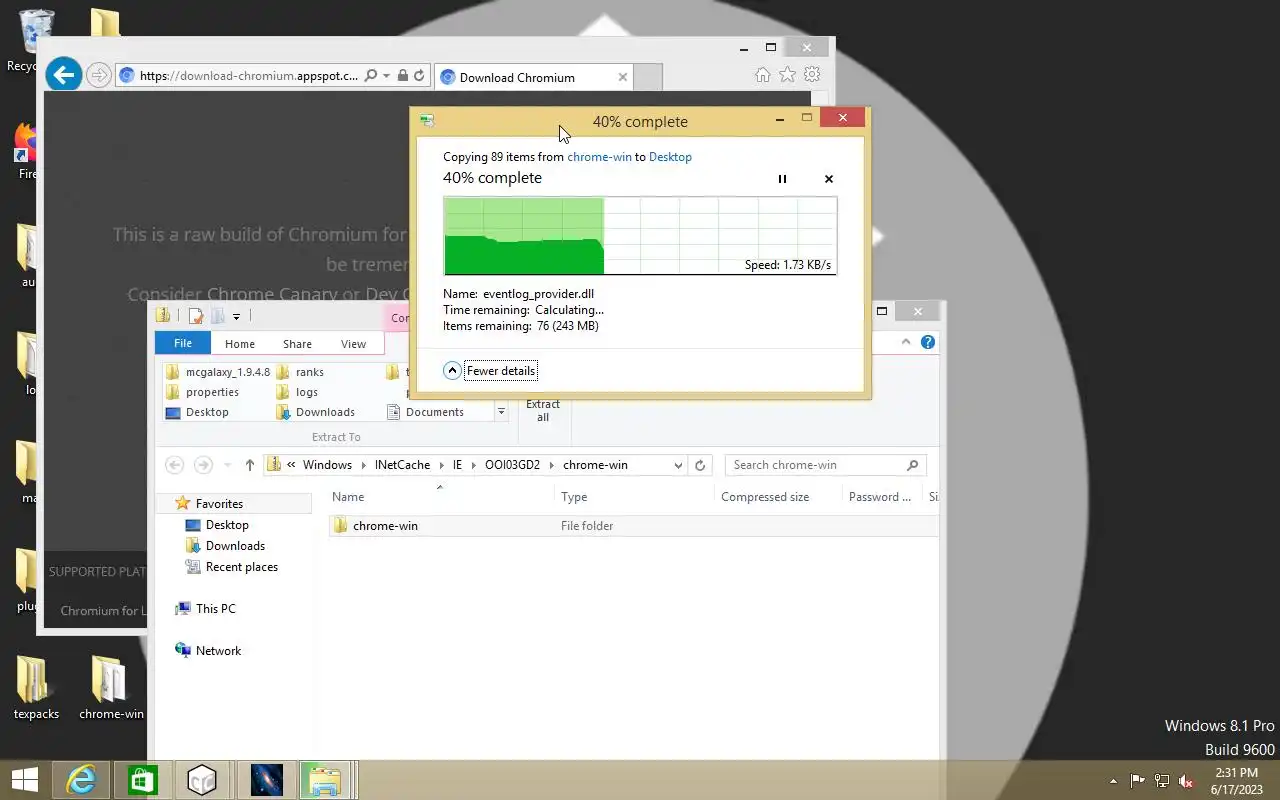Open a new blank IE tab

point(648,77)
